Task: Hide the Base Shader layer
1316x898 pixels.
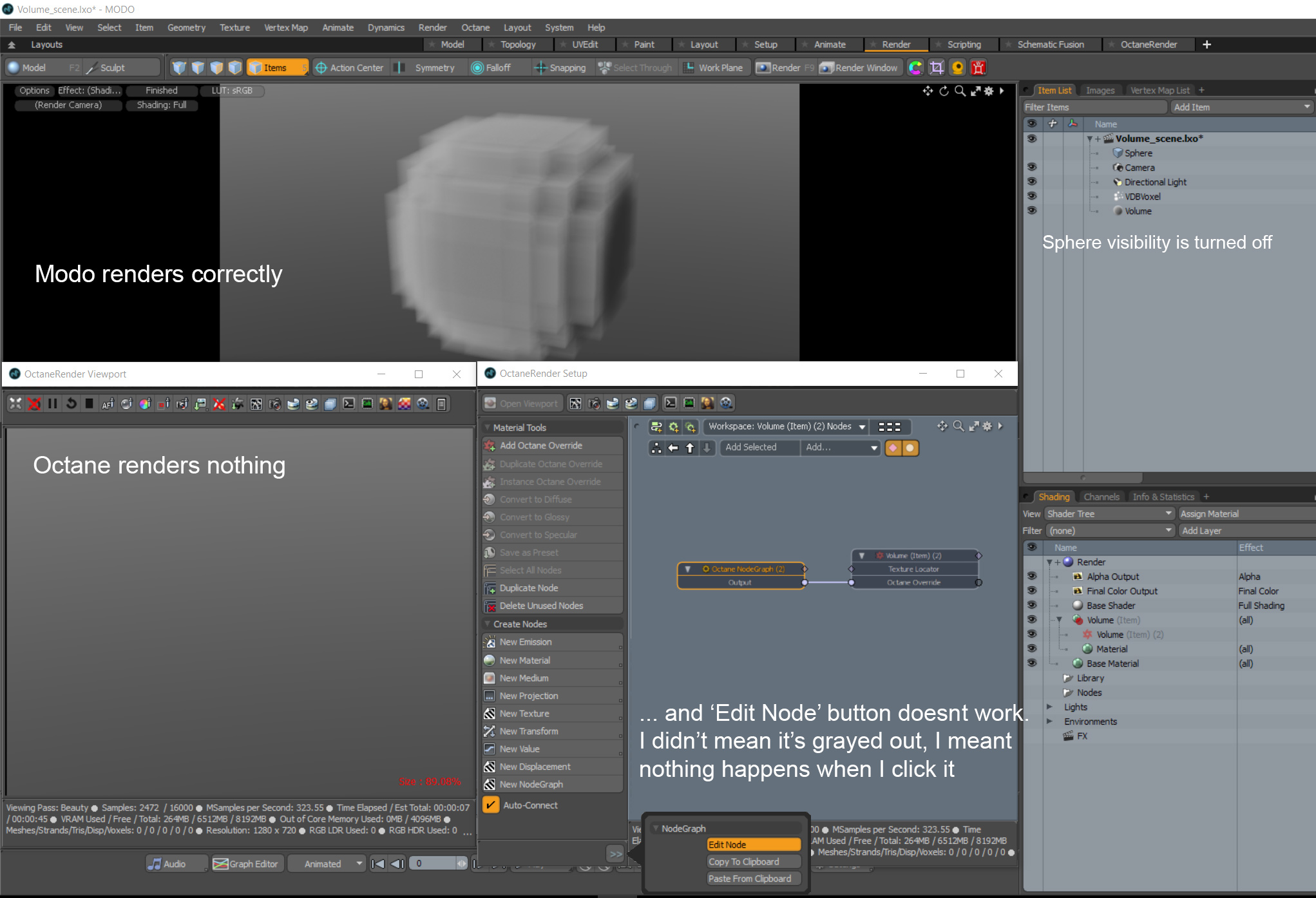Action: click(1032, 605)
